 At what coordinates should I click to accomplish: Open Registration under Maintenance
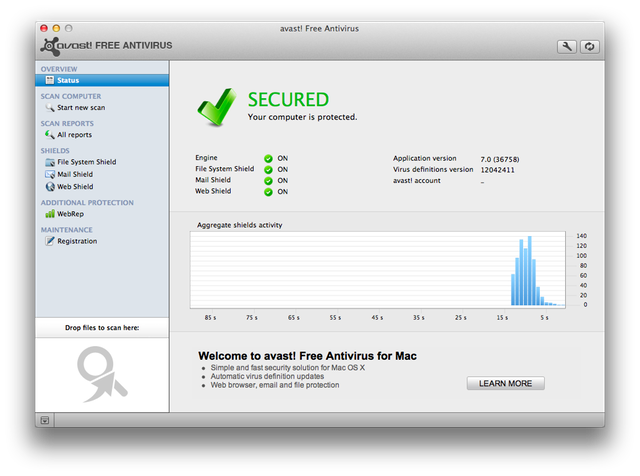pyautogui.click(x=77, y=241)
